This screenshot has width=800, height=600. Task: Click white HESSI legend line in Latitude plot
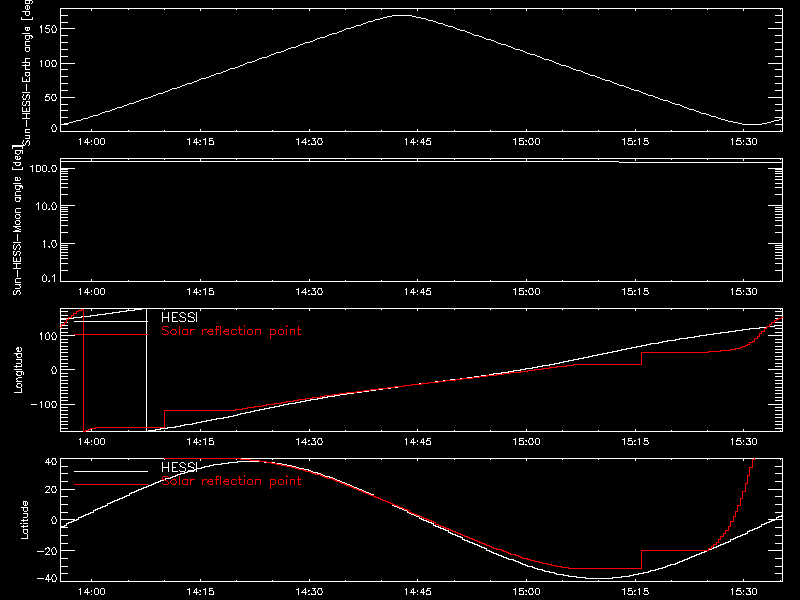(111, 471)
